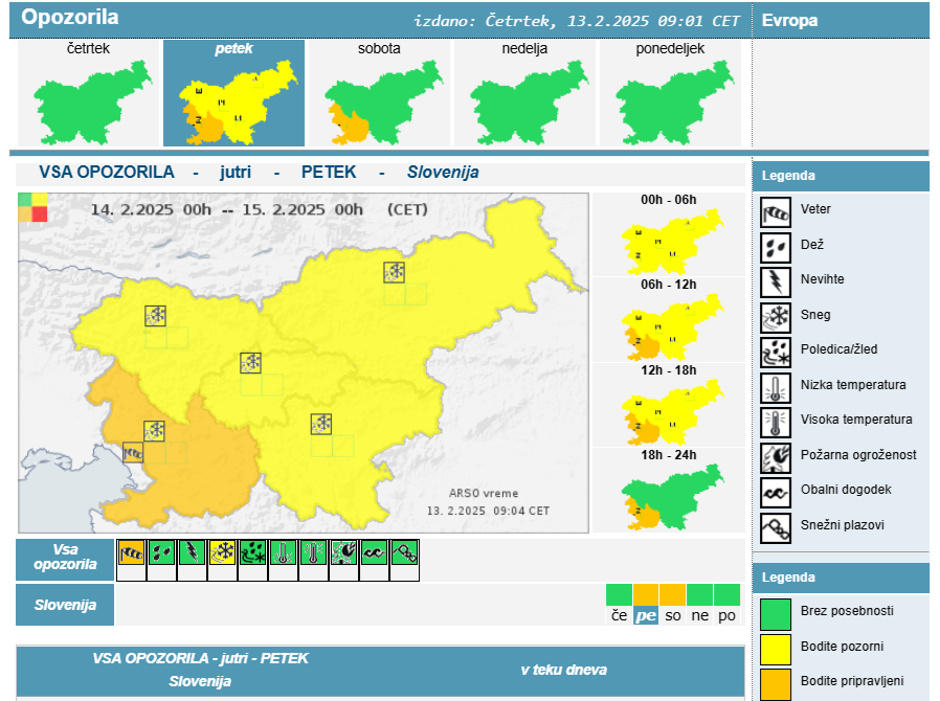Select the rain warning filter in Vsa opozorila row
Screen dimensions: 940x701
162,553
